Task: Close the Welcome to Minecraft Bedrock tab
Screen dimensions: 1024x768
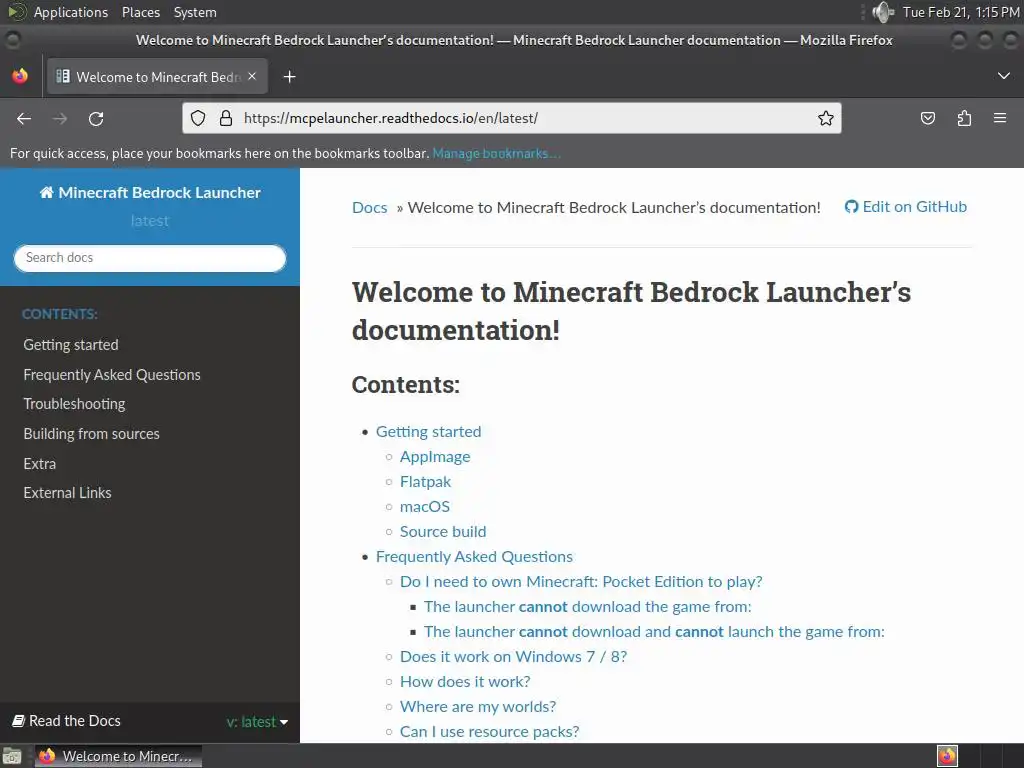Action: pos(252,76)
